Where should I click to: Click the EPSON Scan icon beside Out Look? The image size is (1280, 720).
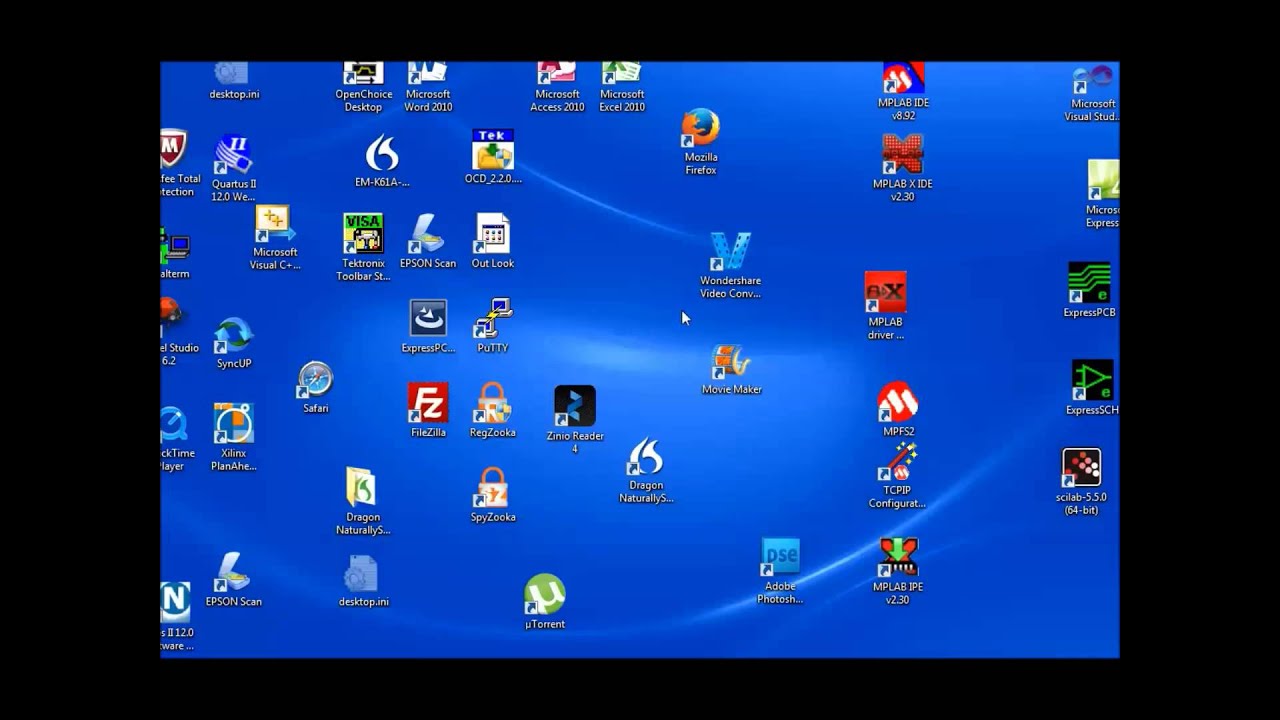(x=428, y=241)
